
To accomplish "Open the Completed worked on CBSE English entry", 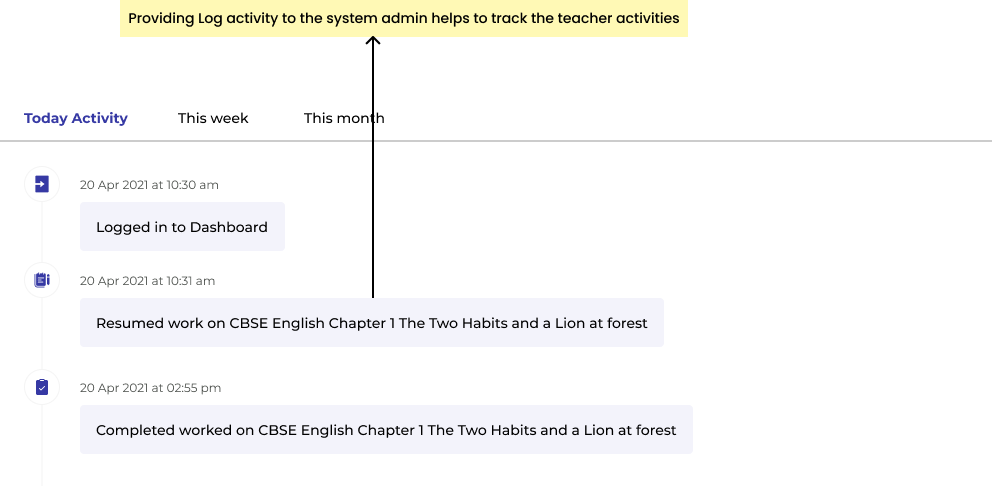I will tap(387, 430).
